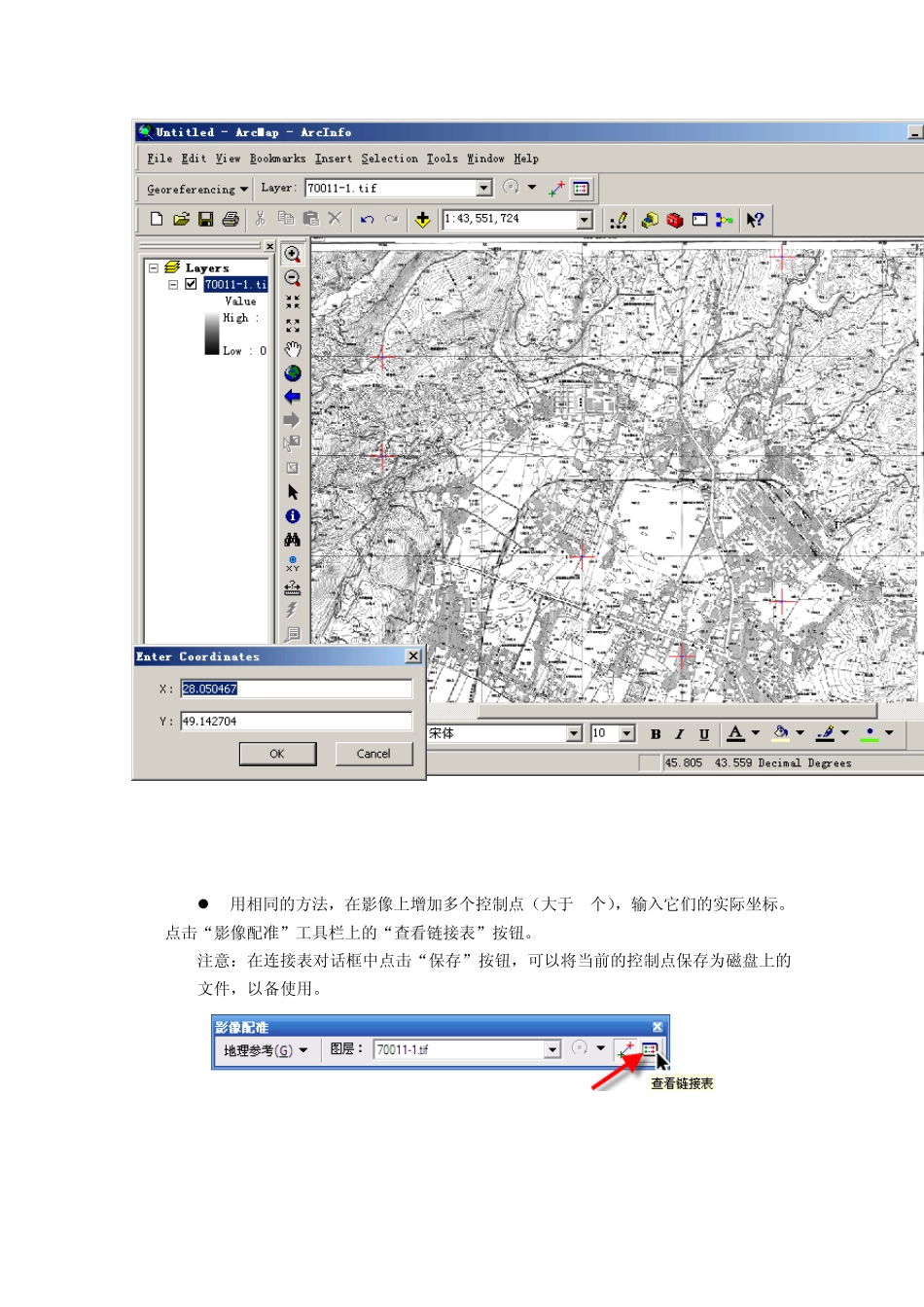Launch ArcCatalog from the toolbar
Screen dimensions: 924x1307
pos(650,221)
